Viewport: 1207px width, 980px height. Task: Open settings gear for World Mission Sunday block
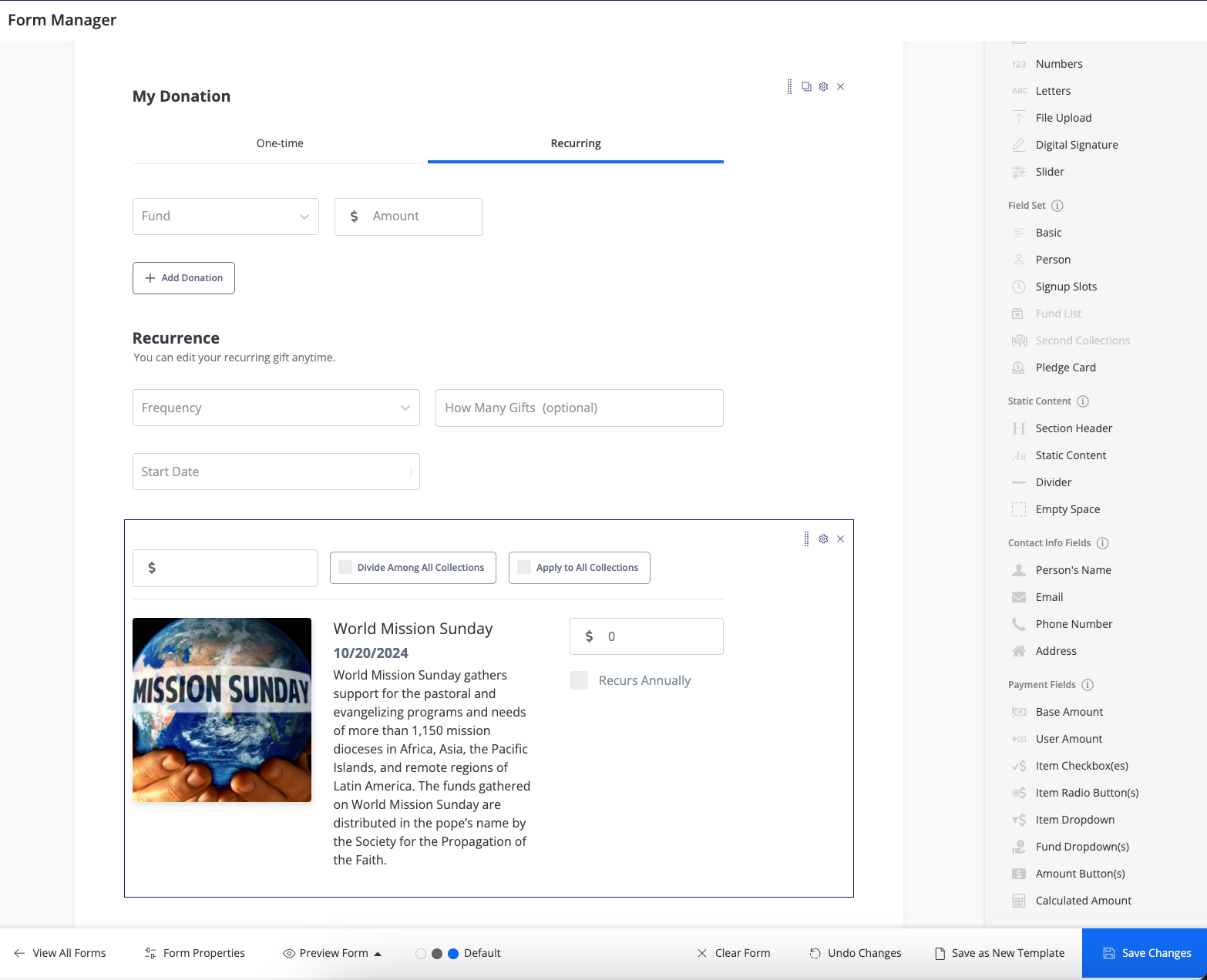(823, 539)
